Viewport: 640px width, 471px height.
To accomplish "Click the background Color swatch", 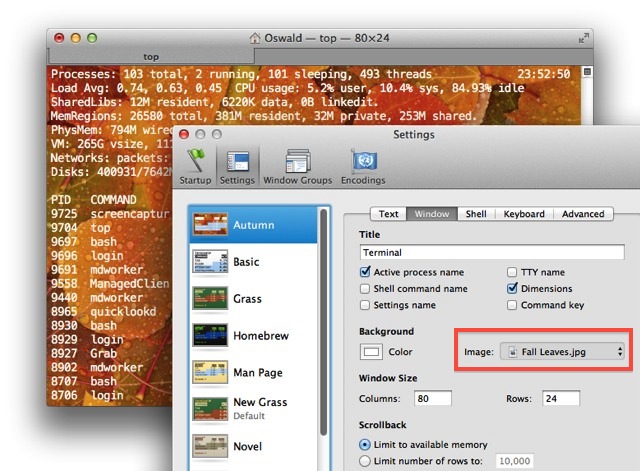I will tap(372, 352).
